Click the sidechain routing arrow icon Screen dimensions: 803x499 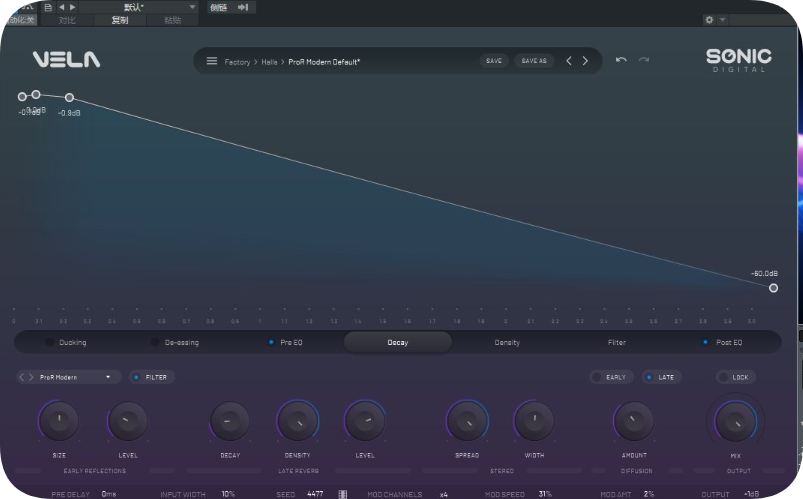click(243, 7)
